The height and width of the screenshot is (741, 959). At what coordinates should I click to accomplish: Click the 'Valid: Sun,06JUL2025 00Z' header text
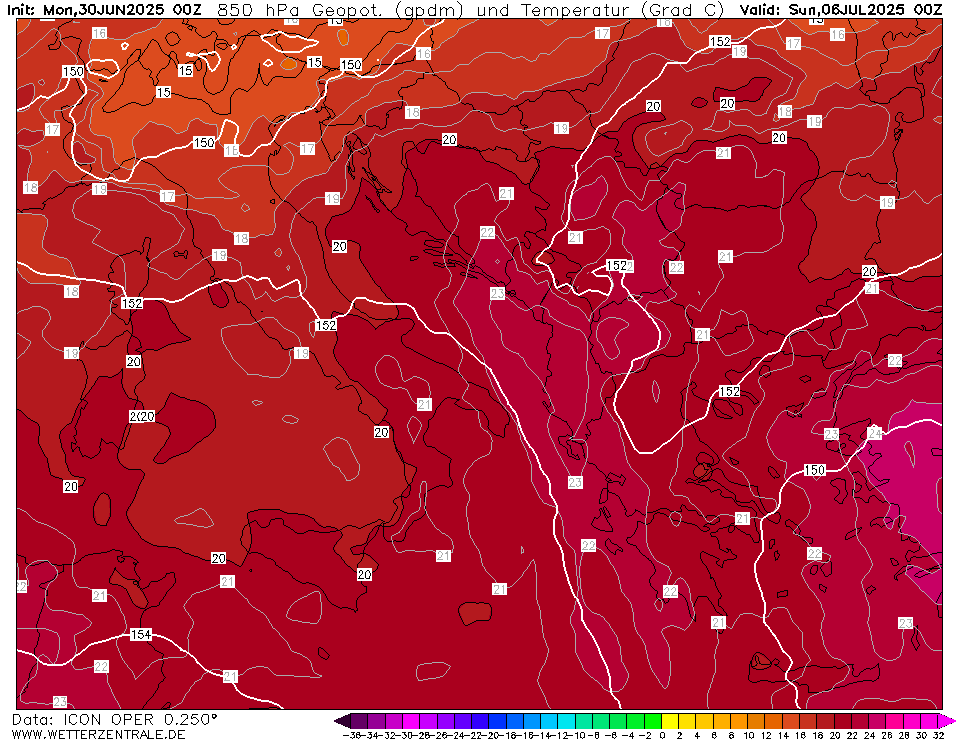840,10
